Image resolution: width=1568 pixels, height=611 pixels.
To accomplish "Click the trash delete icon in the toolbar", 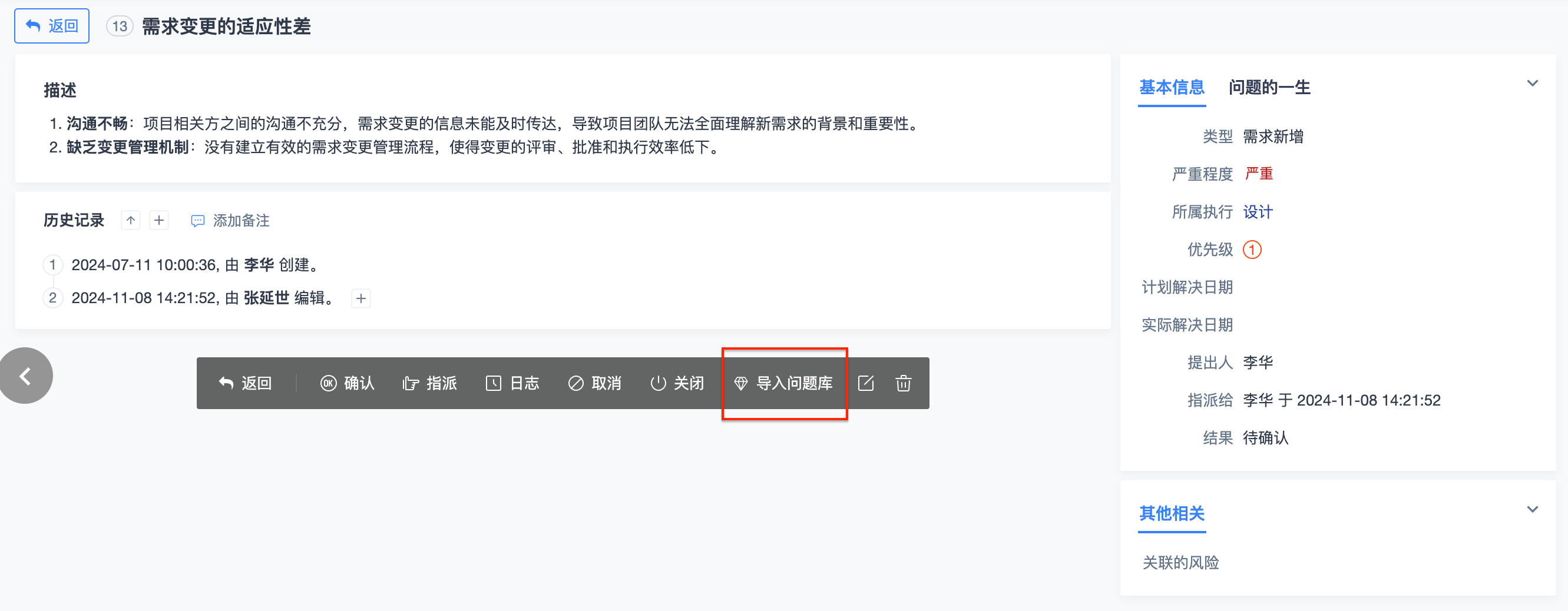I will click(904, 383).
